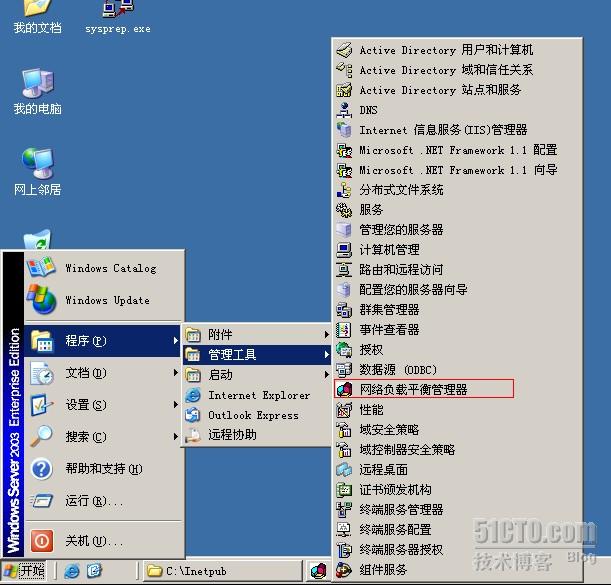Click the Windows Update globe icon
The width and height of the screenshot is (611, 585).
42,299
